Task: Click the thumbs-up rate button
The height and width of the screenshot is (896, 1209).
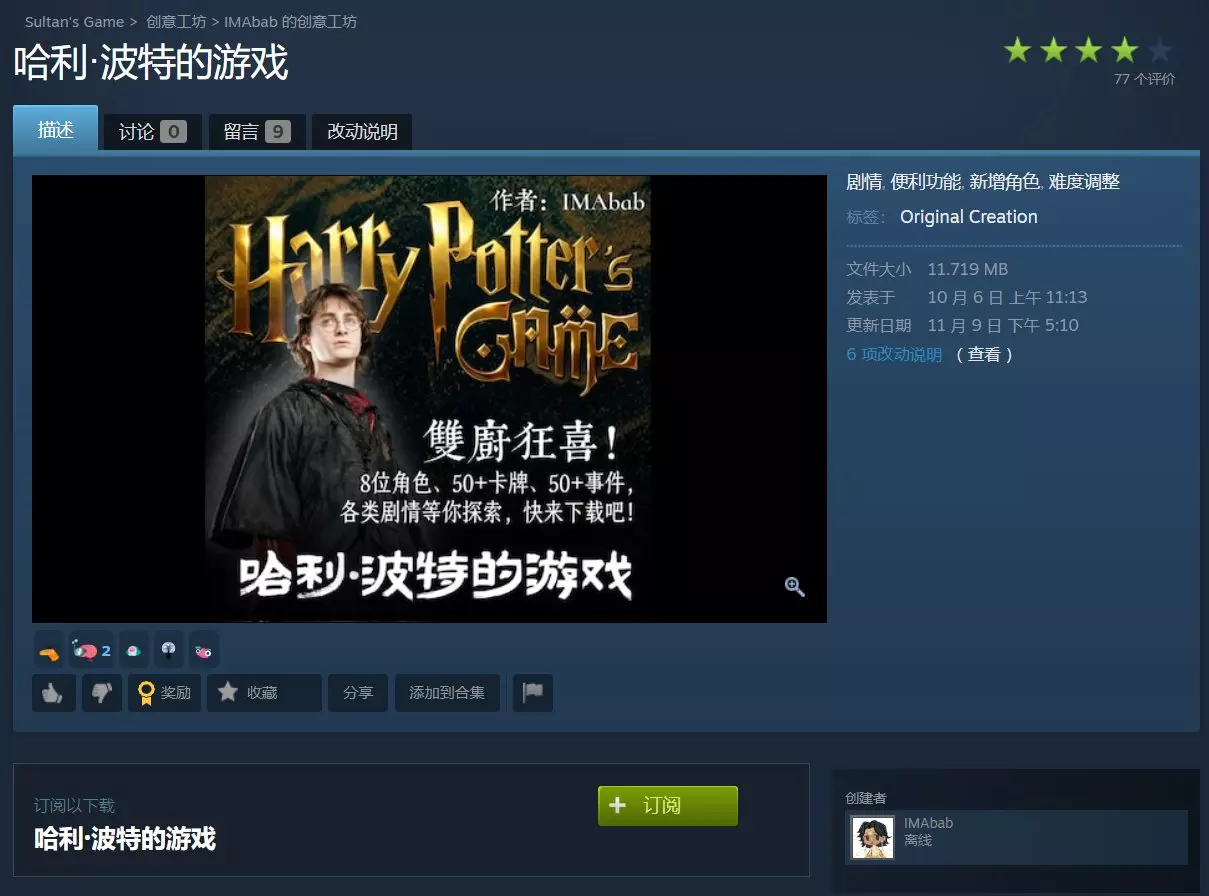Action: point(54,692)
